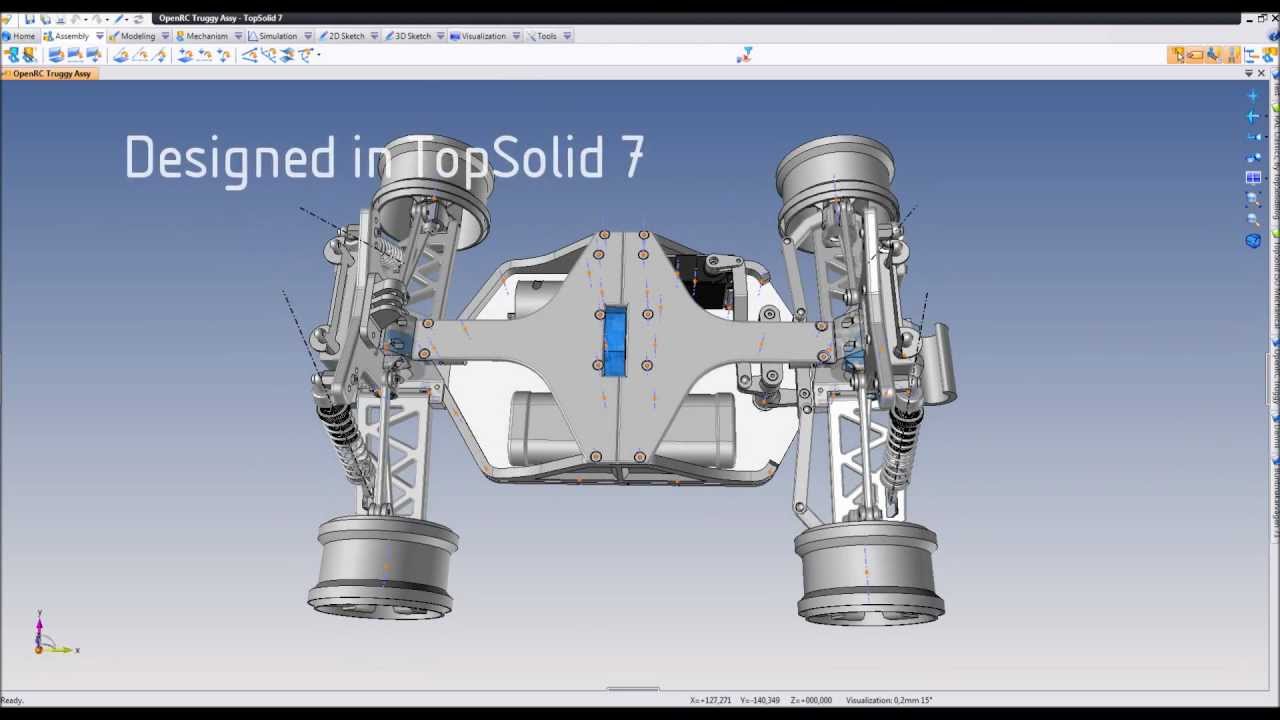Toggle the third orange highlighted toolbar button
Screen dimensions: 1280x720
(x=1214, y=55)
